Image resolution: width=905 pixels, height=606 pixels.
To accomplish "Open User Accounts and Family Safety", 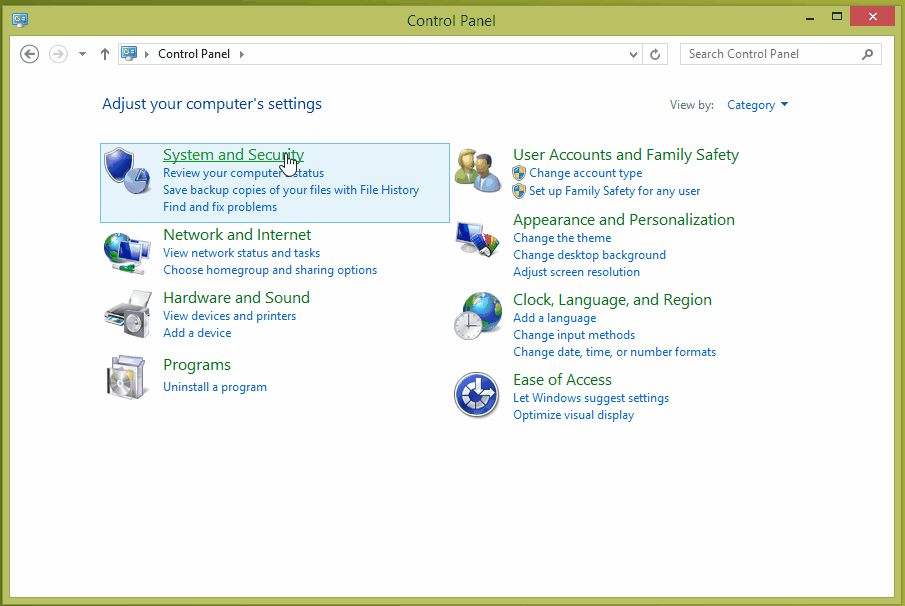I will 626,155.
